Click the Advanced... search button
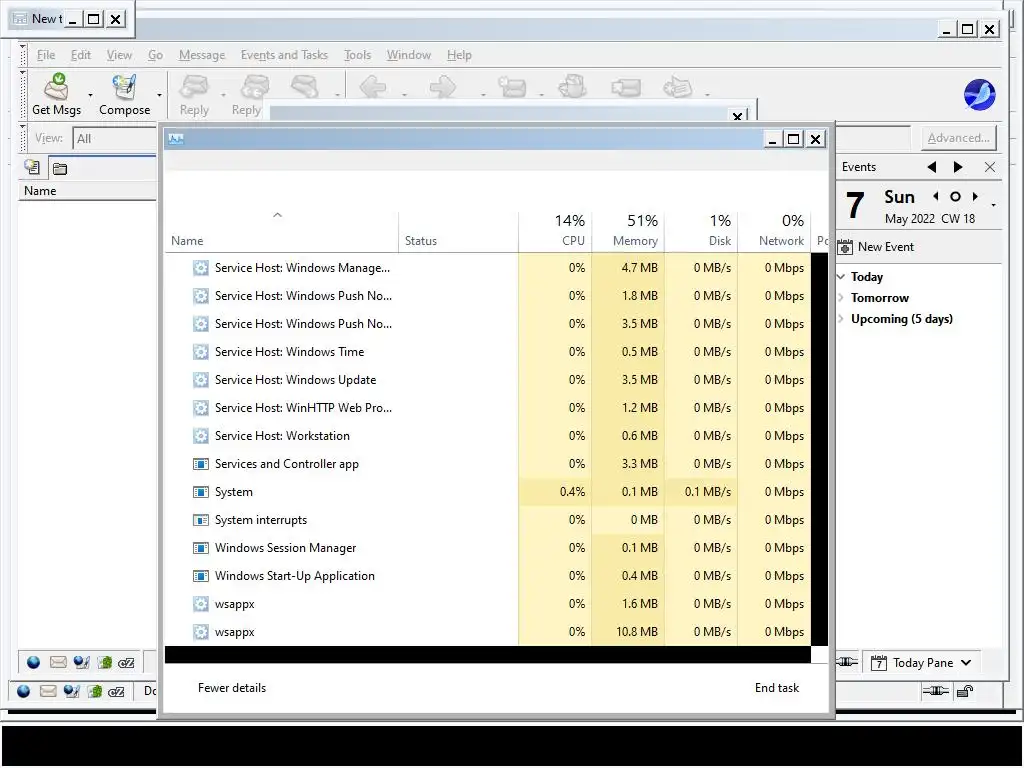The height and width of the screenshot is (768, 1024). pos(958,138)
